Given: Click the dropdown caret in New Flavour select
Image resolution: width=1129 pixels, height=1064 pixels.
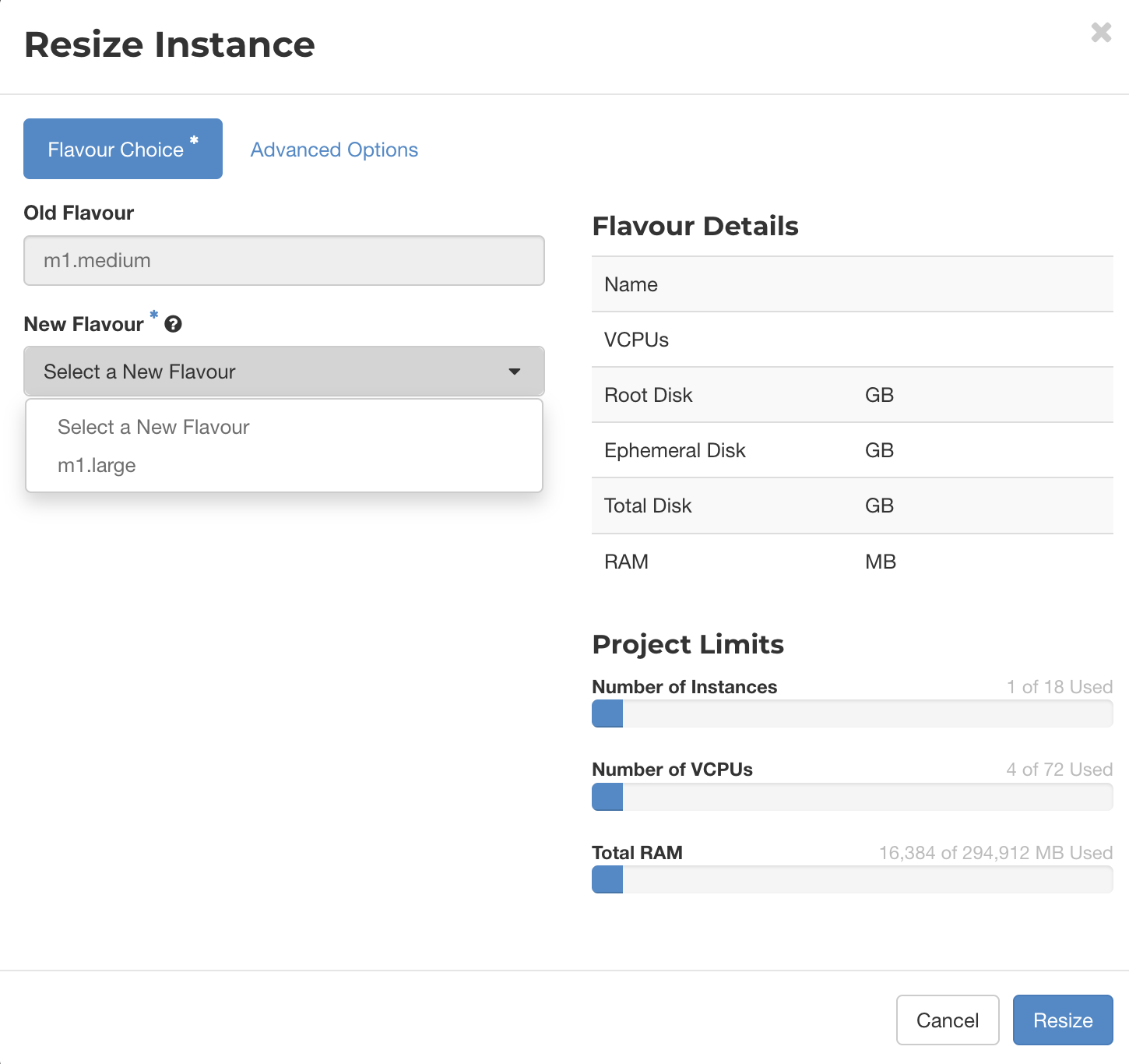Looking at the screenshot, I should [515, 372].
